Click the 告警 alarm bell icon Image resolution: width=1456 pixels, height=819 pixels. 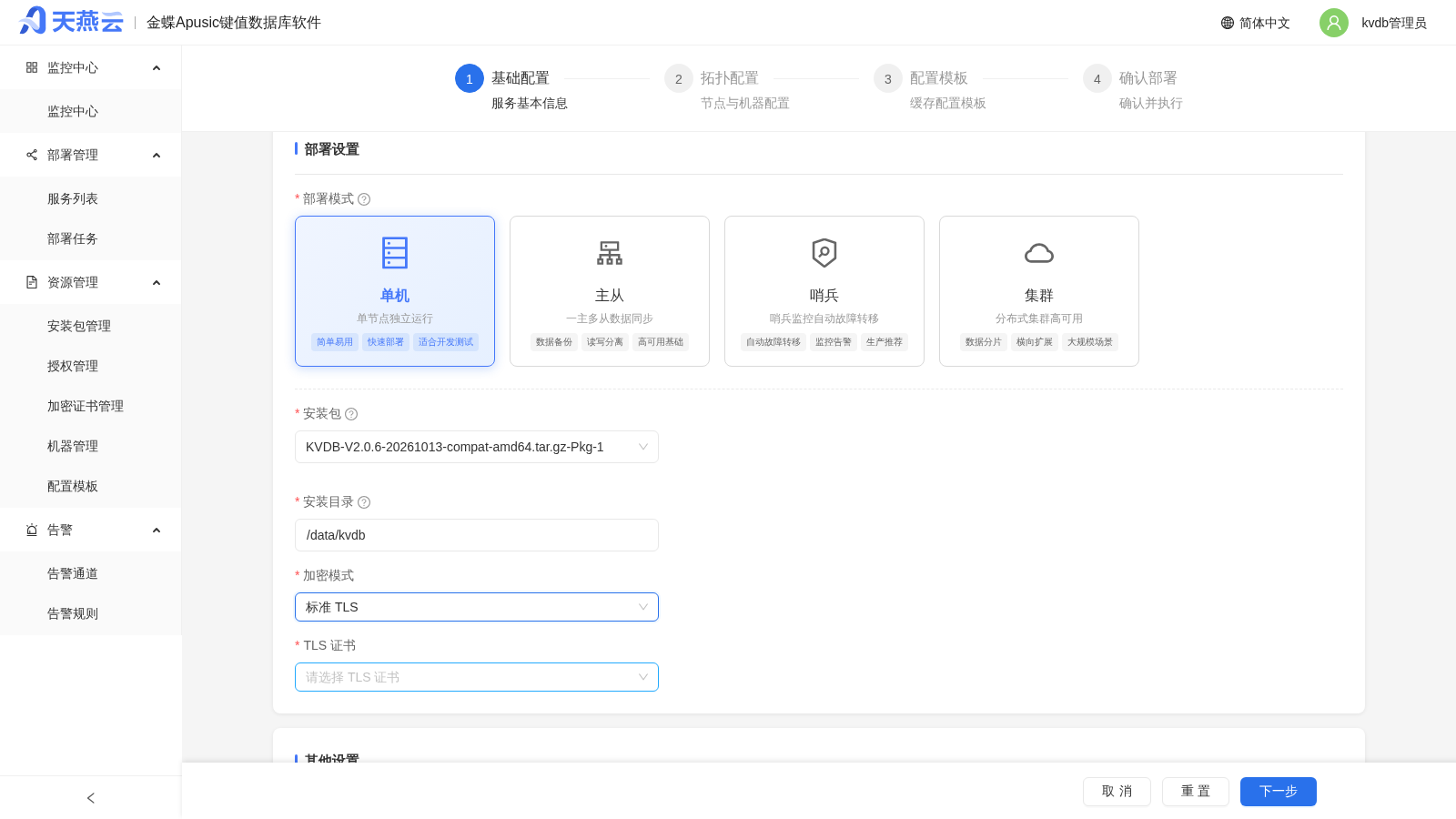pyautogui.click(x=32, y=530)
